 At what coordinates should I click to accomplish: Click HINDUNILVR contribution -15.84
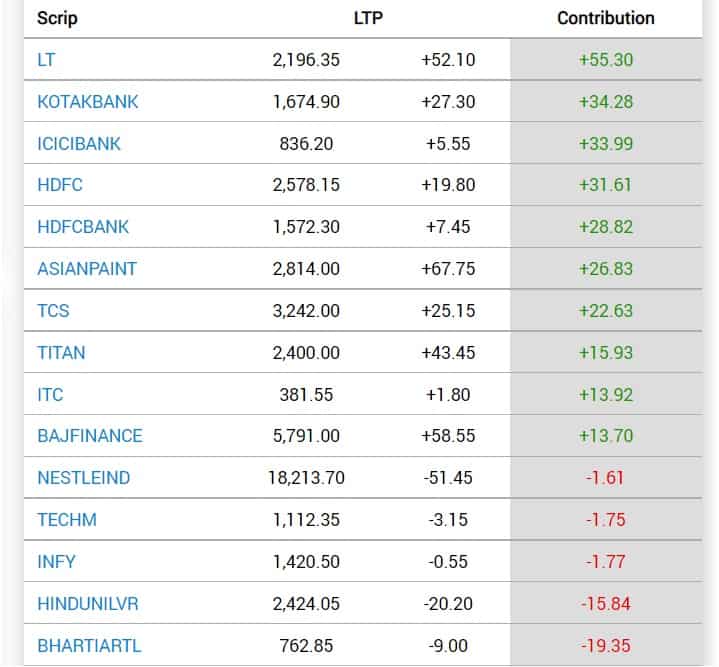(606, 604)
